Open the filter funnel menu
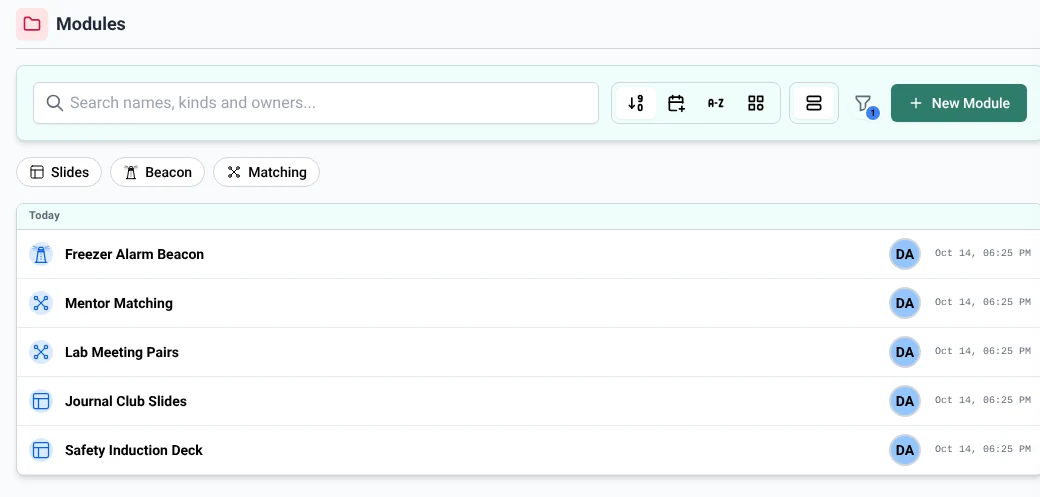 pos(863,104)
